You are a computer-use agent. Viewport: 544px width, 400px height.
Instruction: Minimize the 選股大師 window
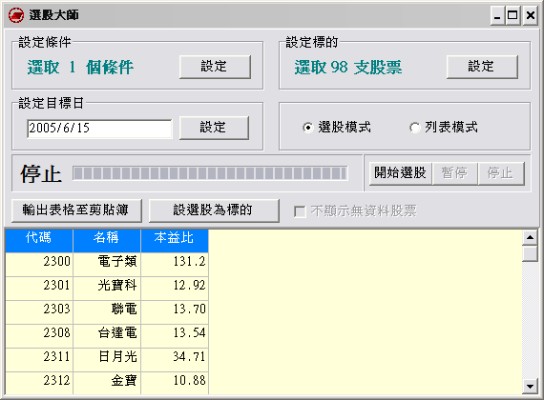(x=498, y=16)
